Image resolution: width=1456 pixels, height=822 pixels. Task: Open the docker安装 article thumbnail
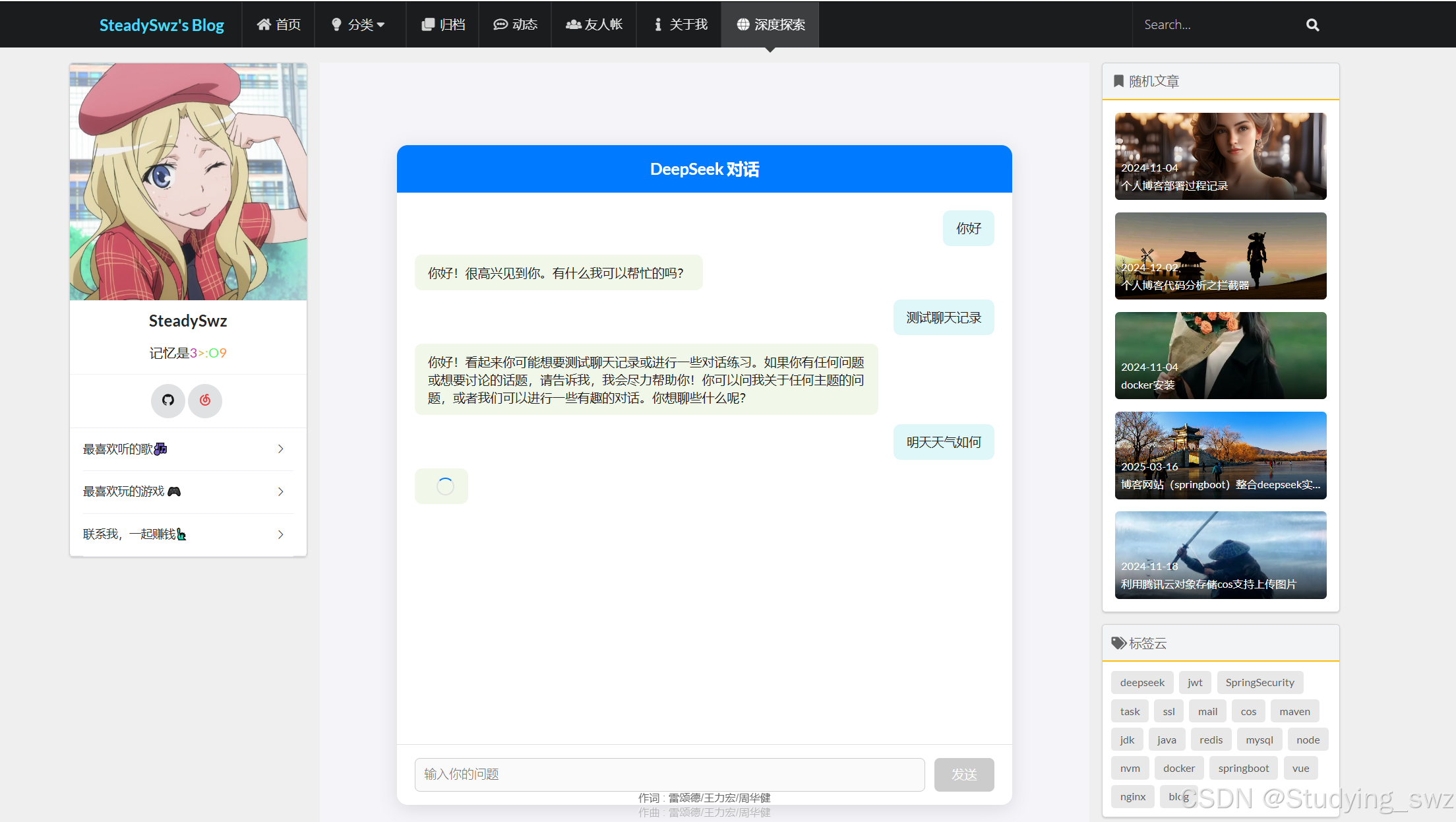[x=1220, y=356]
